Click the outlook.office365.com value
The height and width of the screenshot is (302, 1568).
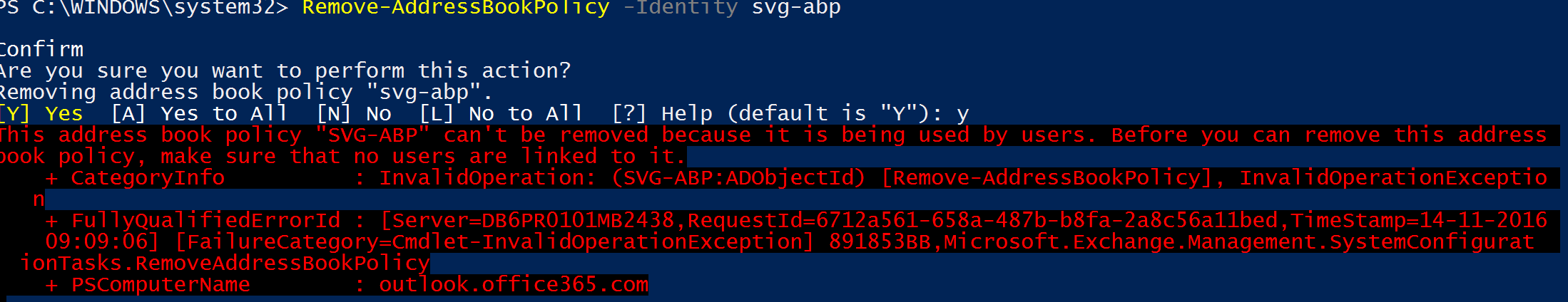(514, 284)
